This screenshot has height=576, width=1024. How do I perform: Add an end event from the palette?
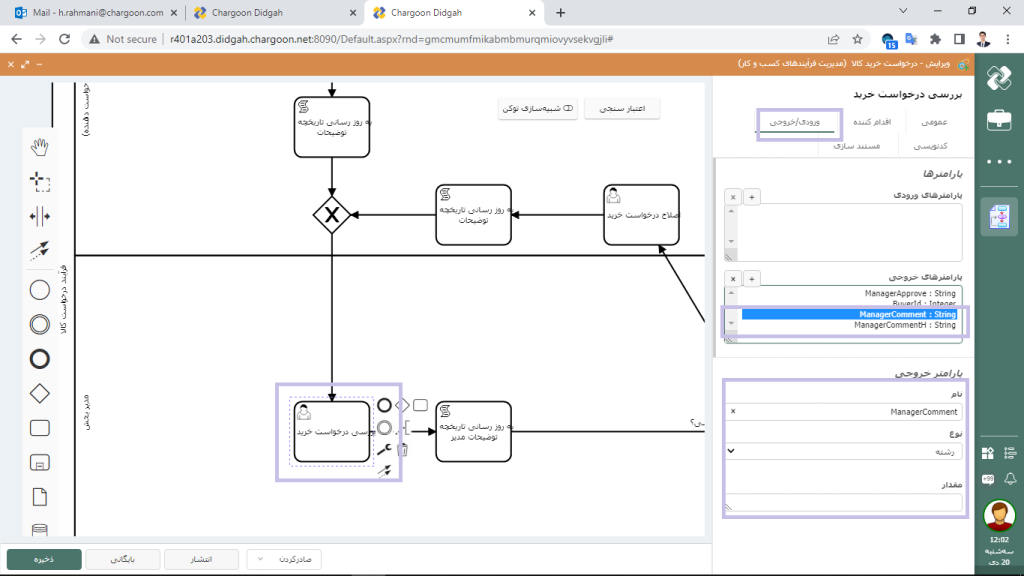(40, 359)
